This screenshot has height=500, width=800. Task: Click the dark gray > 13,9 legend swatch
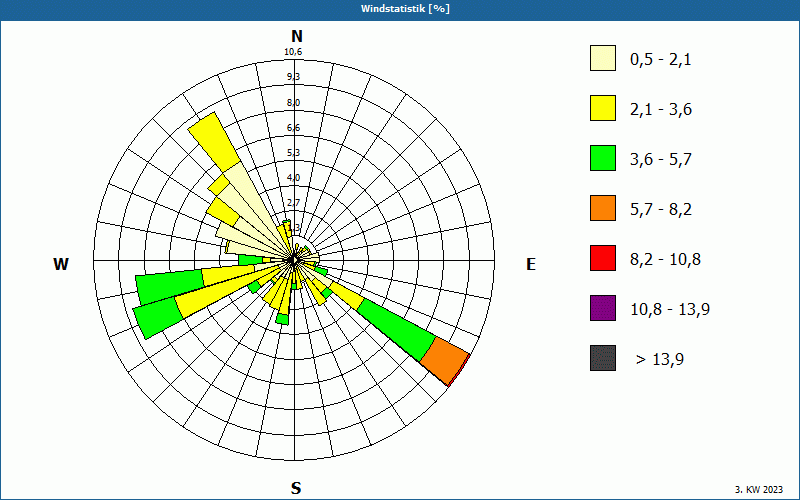click(x=603, y=358)
